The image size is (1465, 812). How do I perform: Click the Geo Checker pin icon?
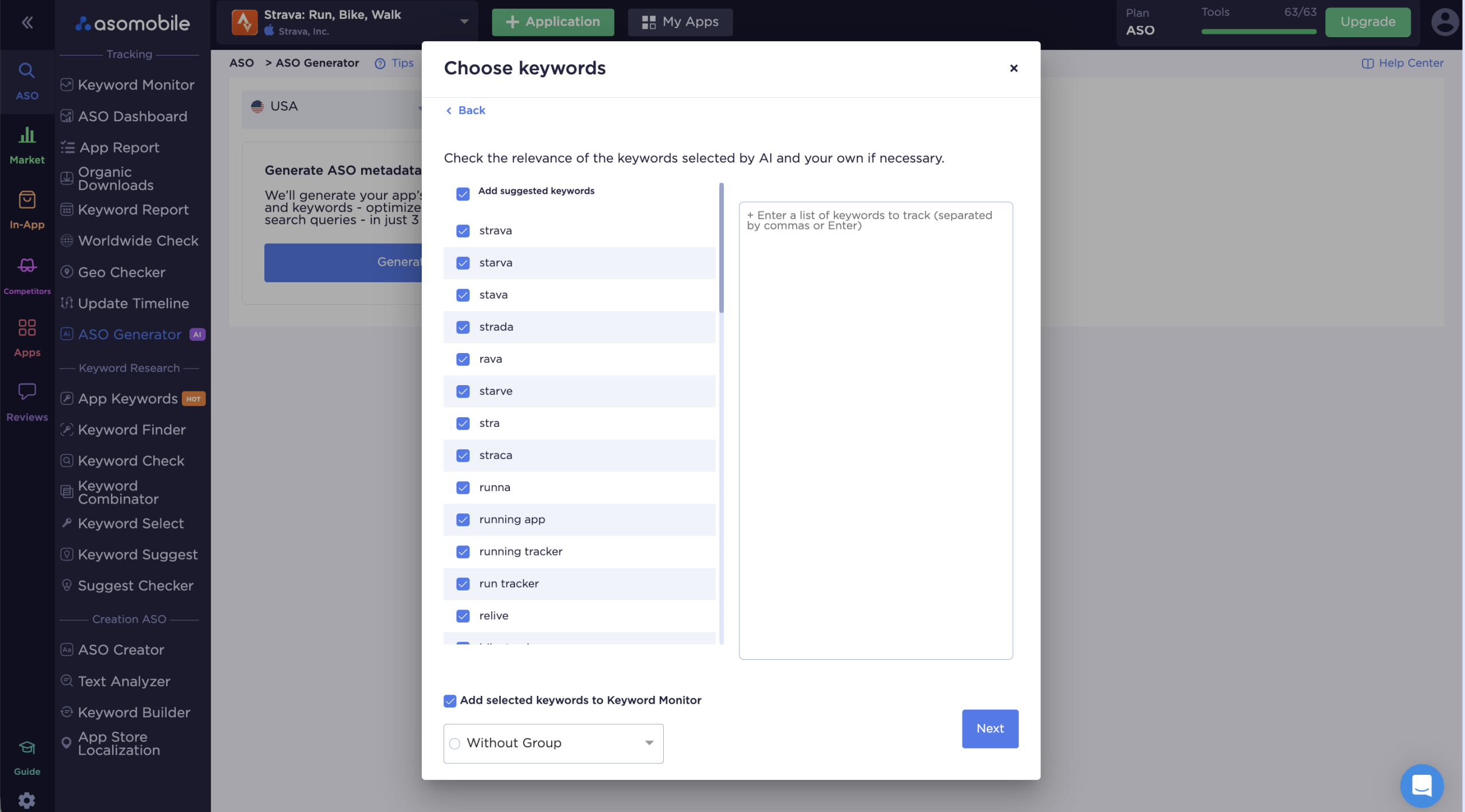pyautogui.click(x=67, y=272)
